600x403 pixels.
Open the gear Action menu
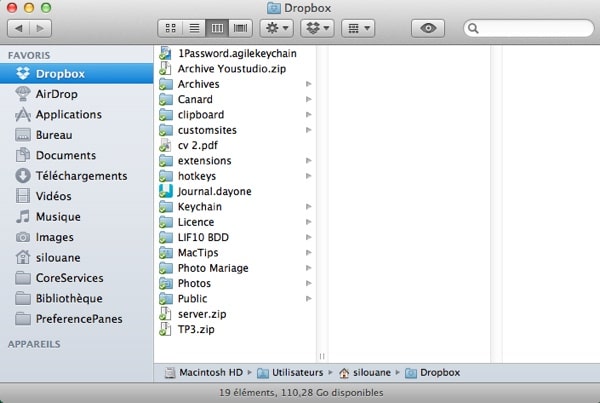(x=275, y=28)
